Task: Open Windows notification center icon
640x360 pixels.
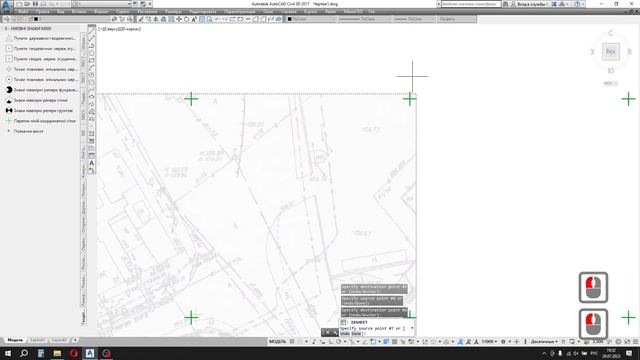Action: (629, 353)
